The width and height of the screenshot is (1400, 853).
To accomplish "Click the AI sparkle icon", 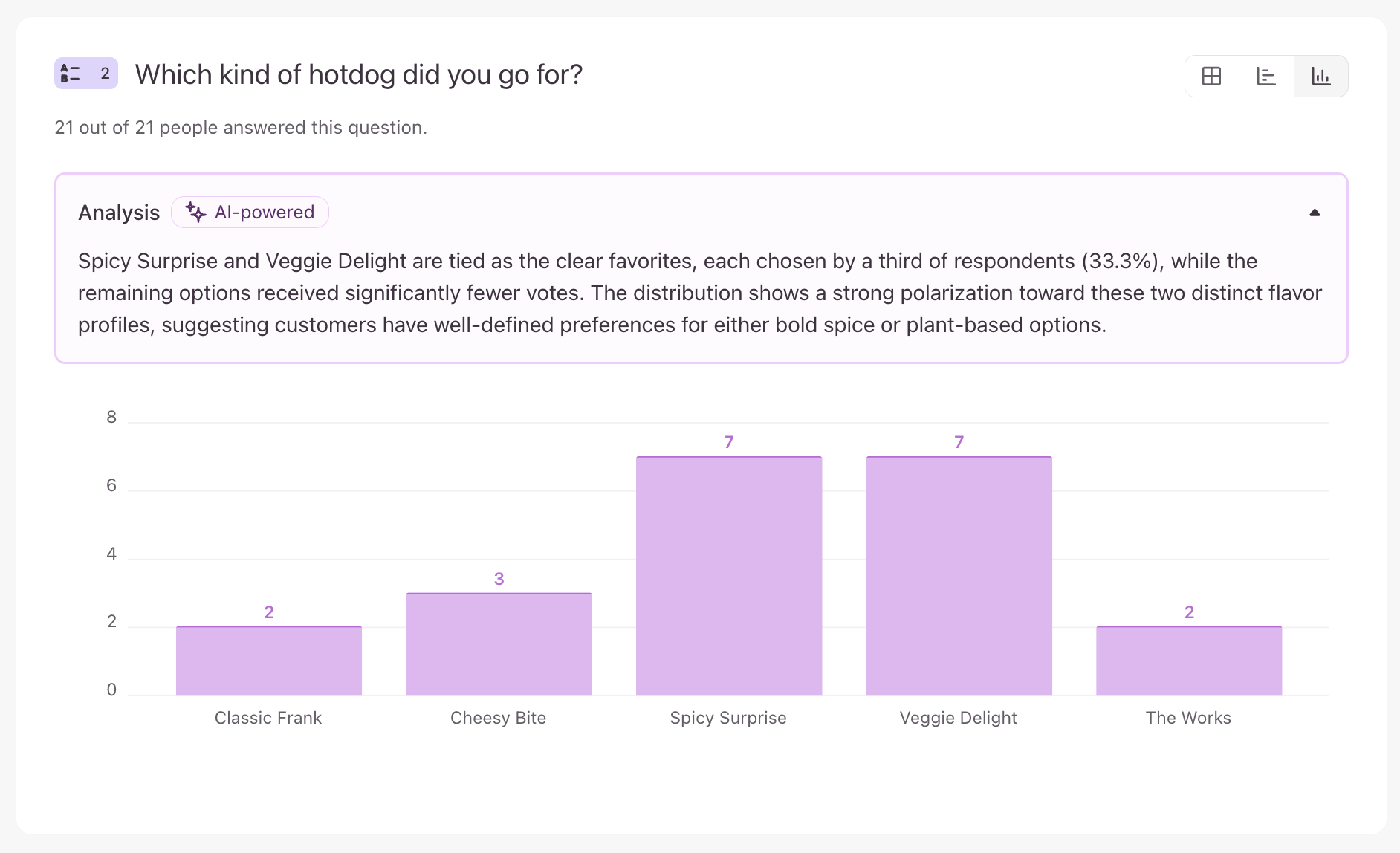I will pyautogui.click(x=195, y=213).
